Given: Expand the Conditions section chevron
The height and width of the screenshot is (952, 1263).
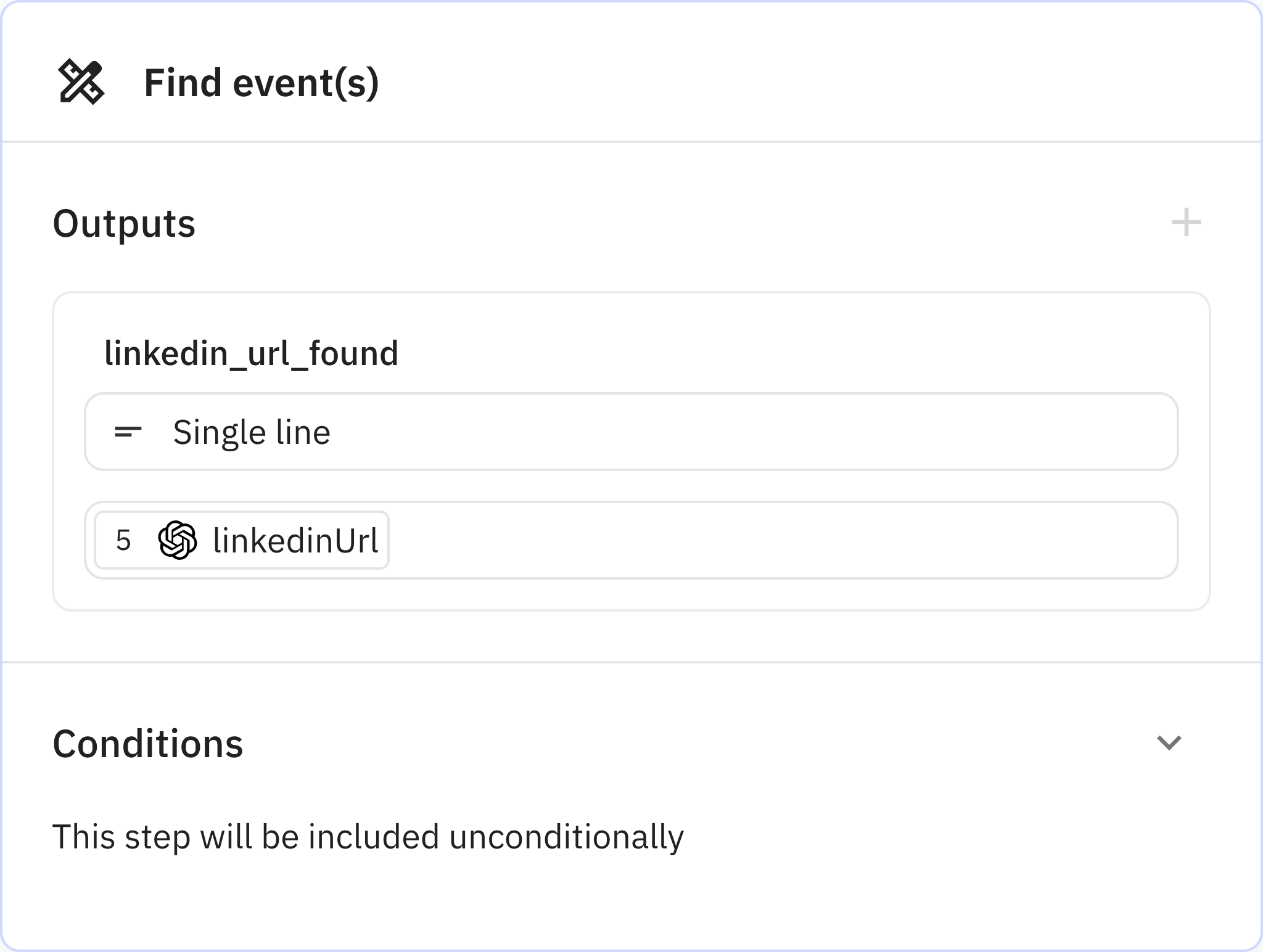Looking at the screenshot, I should pyautogui.click(x=1169, y=742).
